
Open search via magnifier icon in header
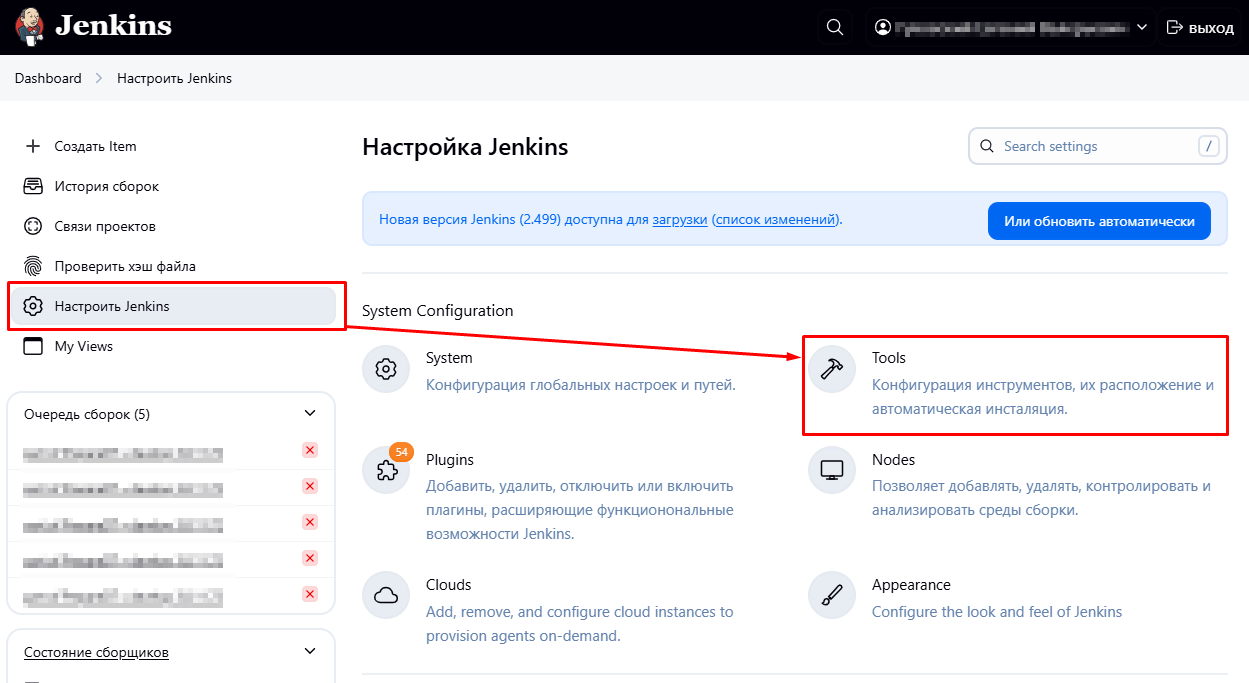[x=835, y=27]
